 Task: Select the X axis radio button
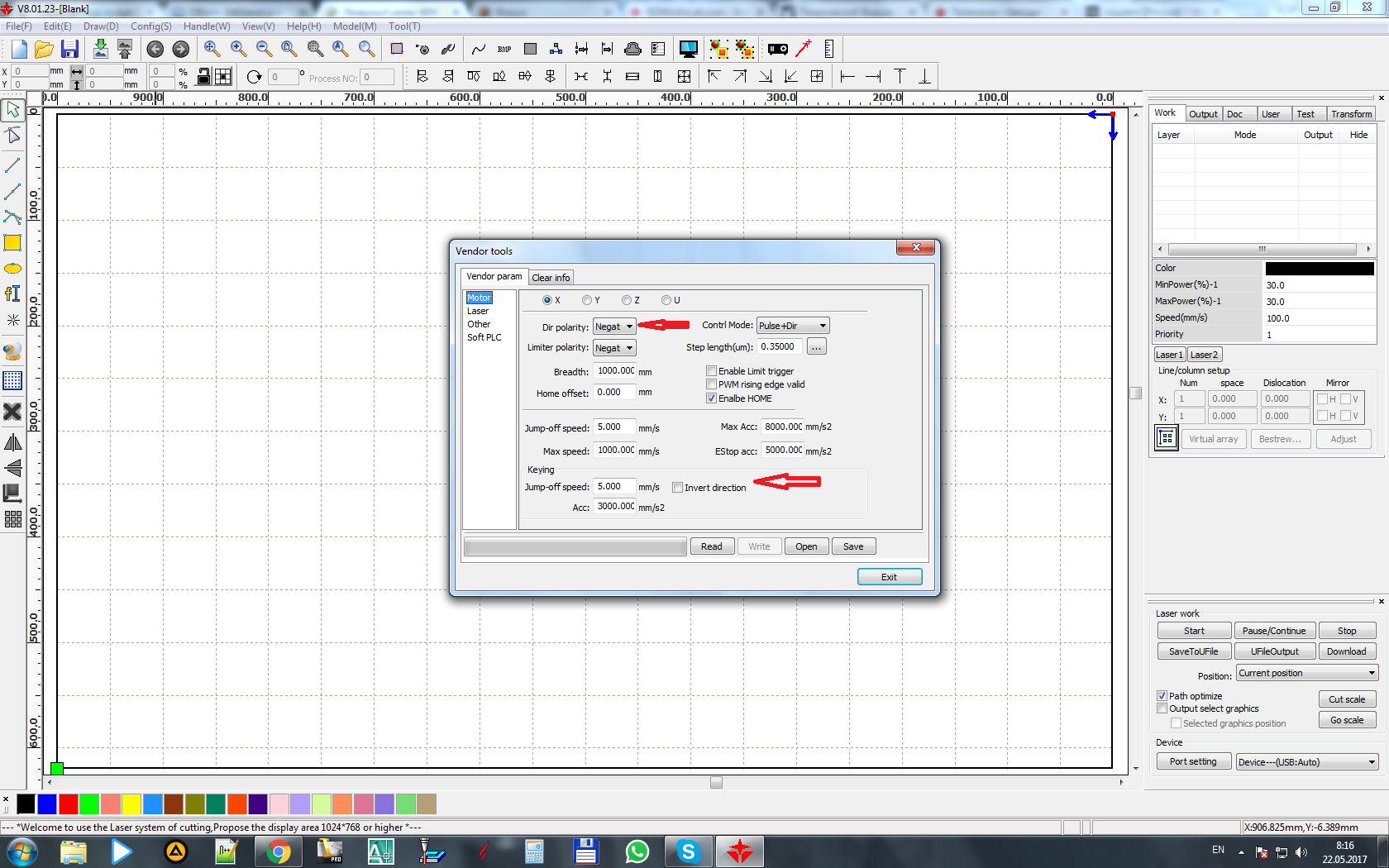(x=547, y=300)
